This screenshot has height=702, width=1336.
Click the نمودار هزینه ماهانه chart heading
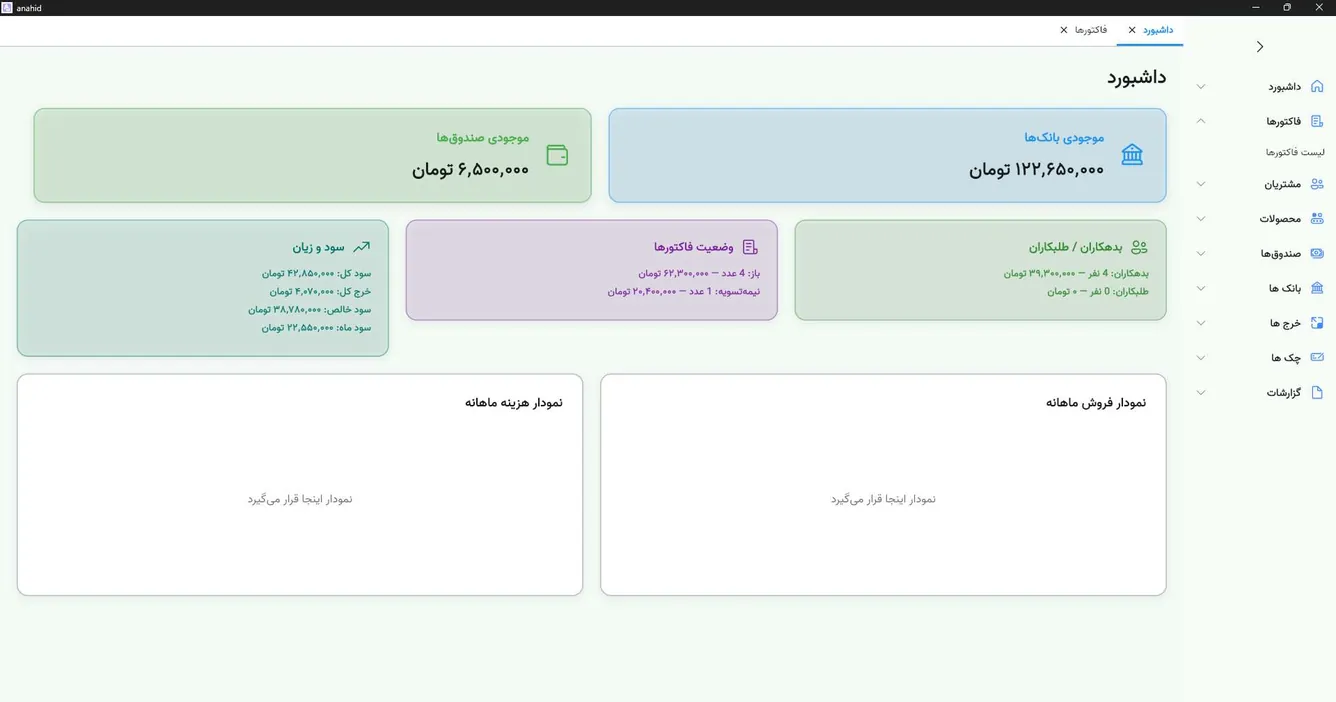514,402
